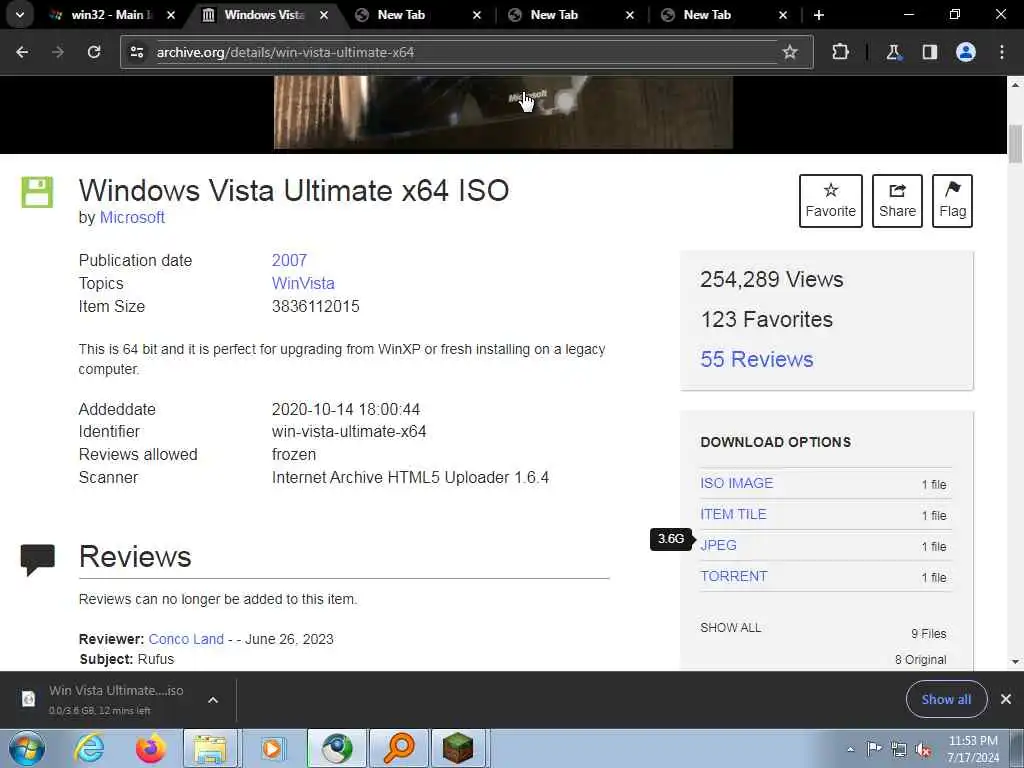
Task: Close the downloads bar
Action: tap(1006, 699)
